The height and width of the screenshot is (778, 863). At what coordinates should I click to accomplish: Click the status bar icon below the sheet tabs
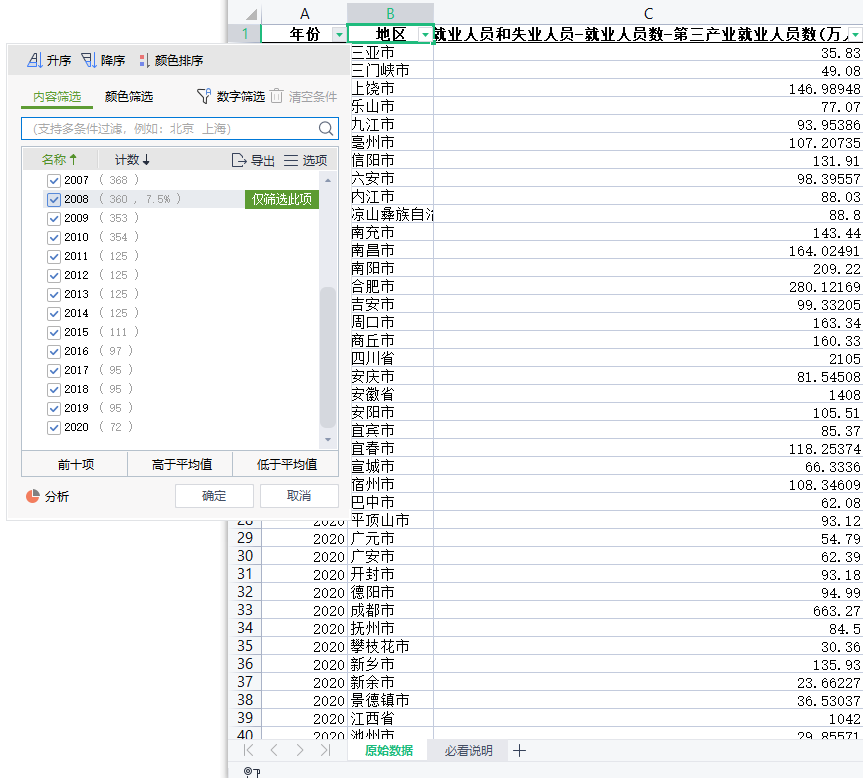pos(252,772)
